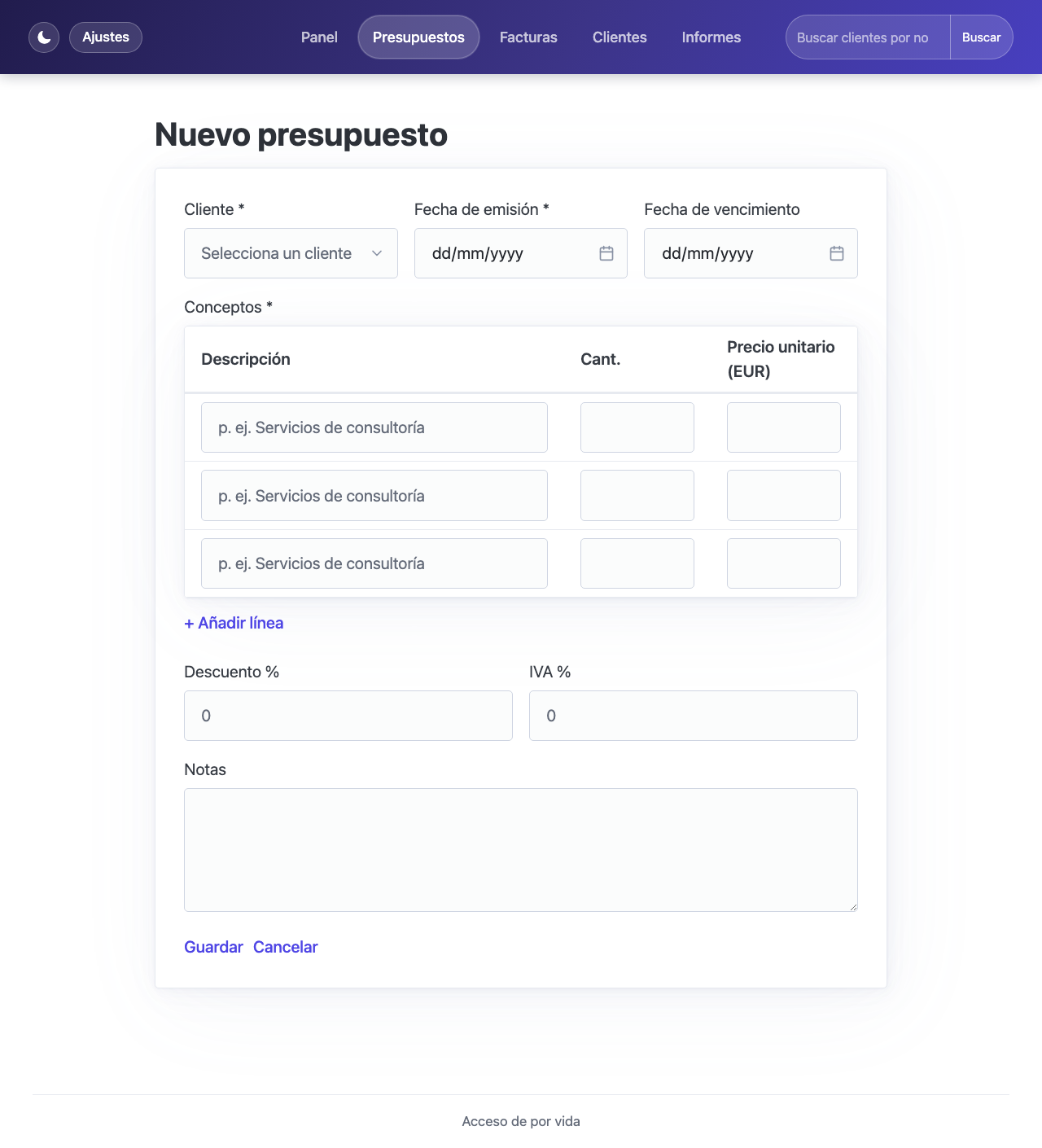Click the first row Descripción field
Viewport: 1042px width, 1148px height.
[374, 427]
